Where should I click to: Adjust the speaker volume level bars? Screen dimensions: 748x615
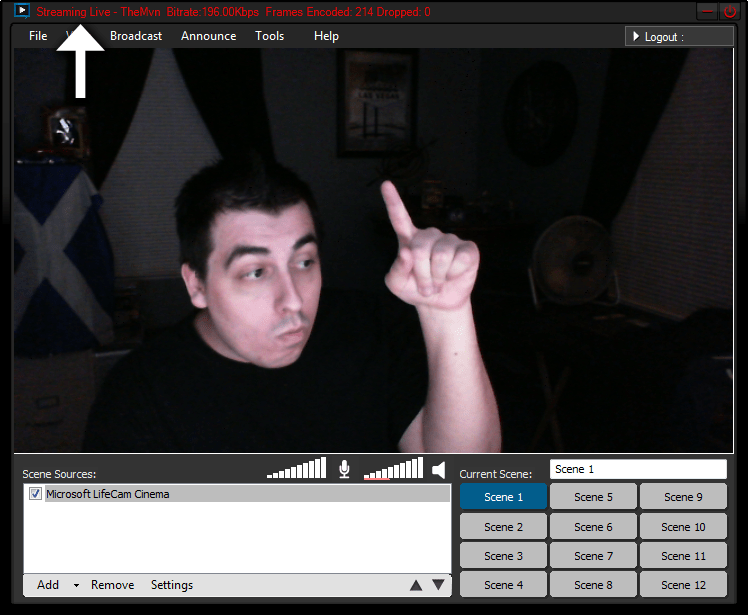pyautogui.click(x=394, y=468)
